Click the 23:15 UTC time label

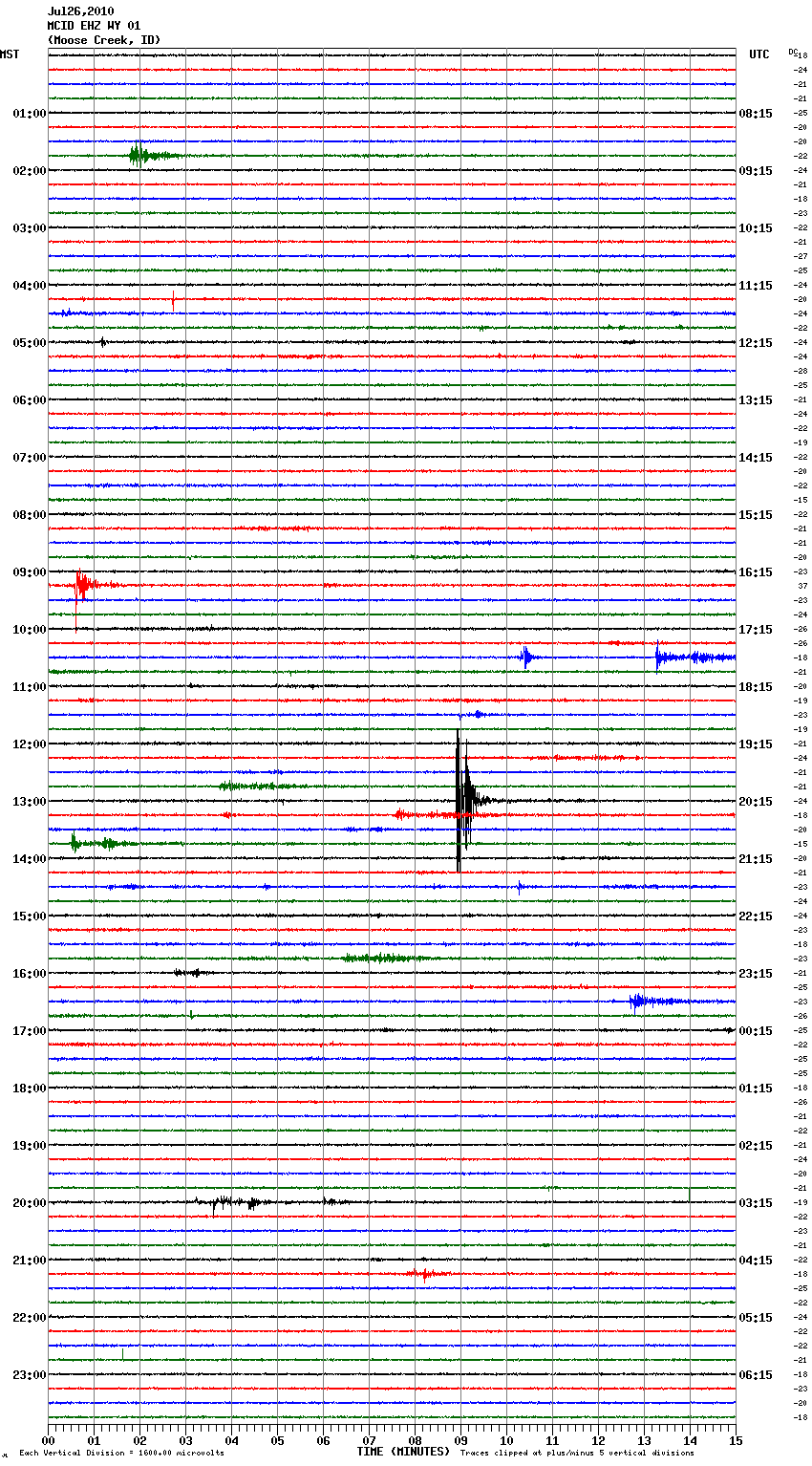tap(756, 974)
